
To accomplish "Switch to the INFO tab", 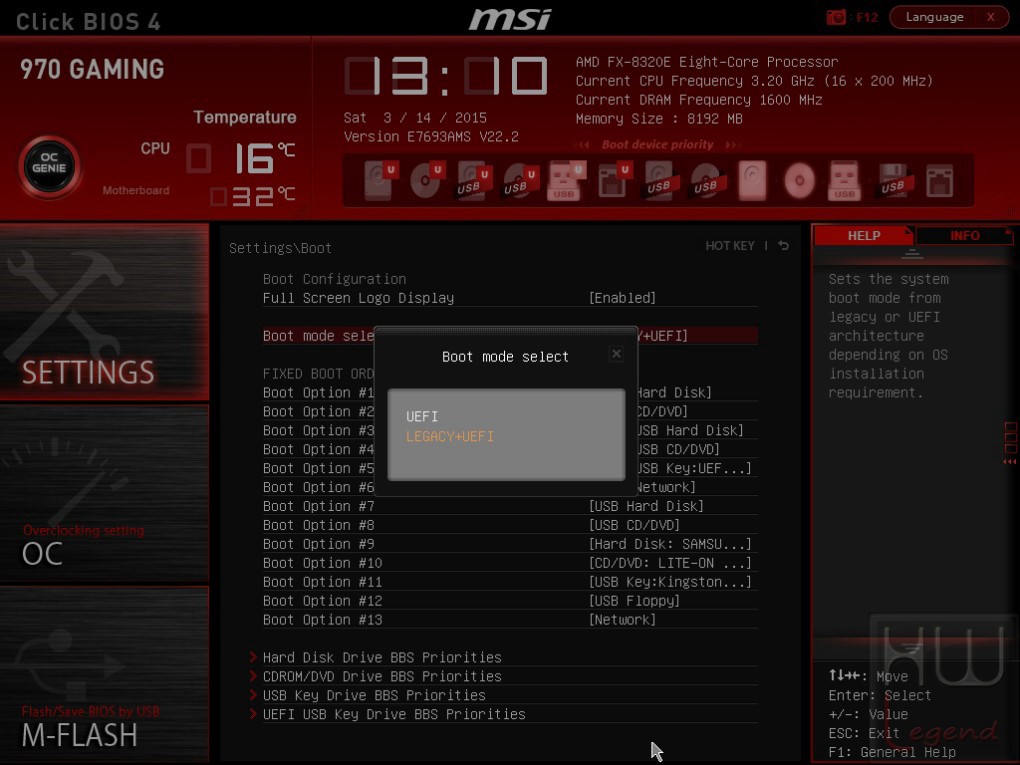I will [x=964, y=235].
